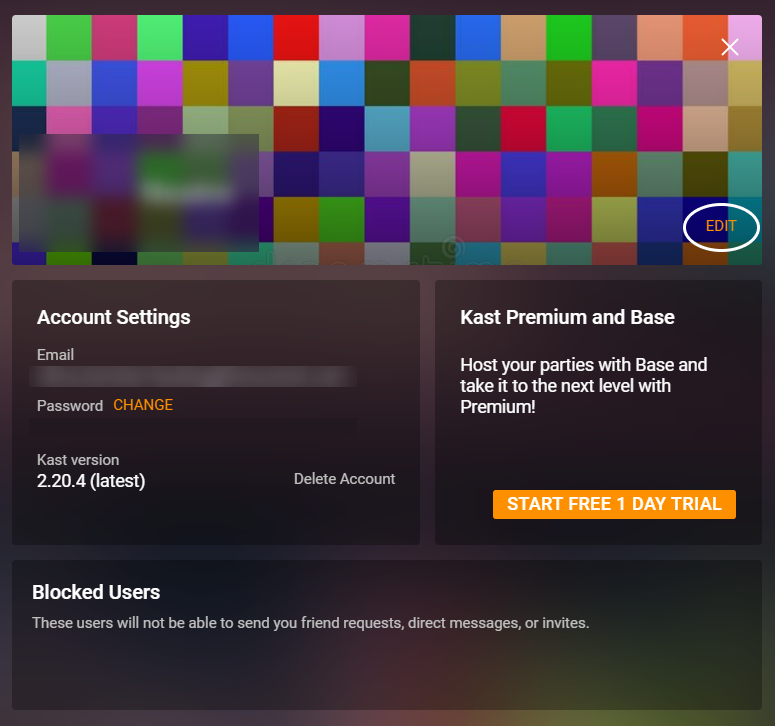Screen dimensions: 775x726
Task: Click the Blocked Users heading
Action: pos(96,592)
